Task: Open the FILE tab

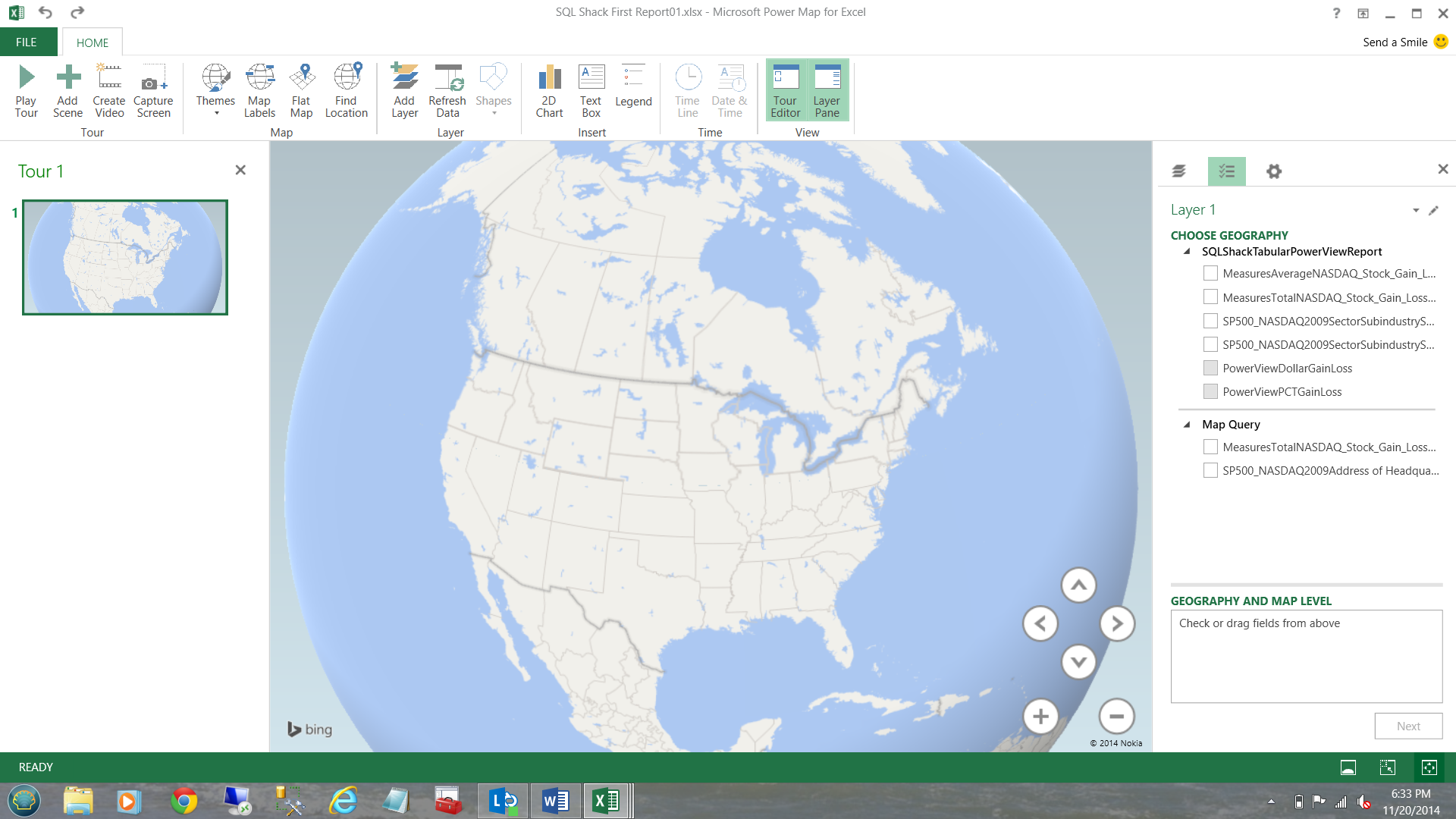Action: 27,42
